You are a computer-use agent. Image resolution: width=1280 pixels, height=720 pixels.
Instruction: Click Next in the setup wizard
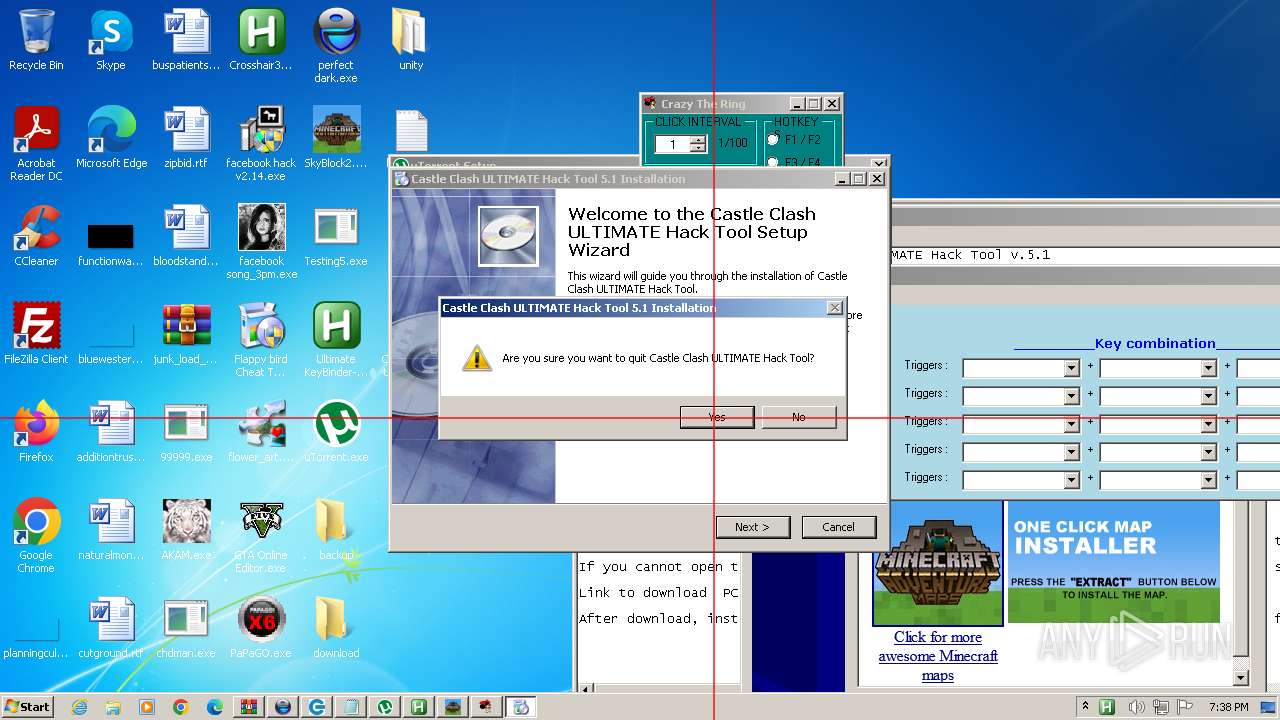(753, 527)
